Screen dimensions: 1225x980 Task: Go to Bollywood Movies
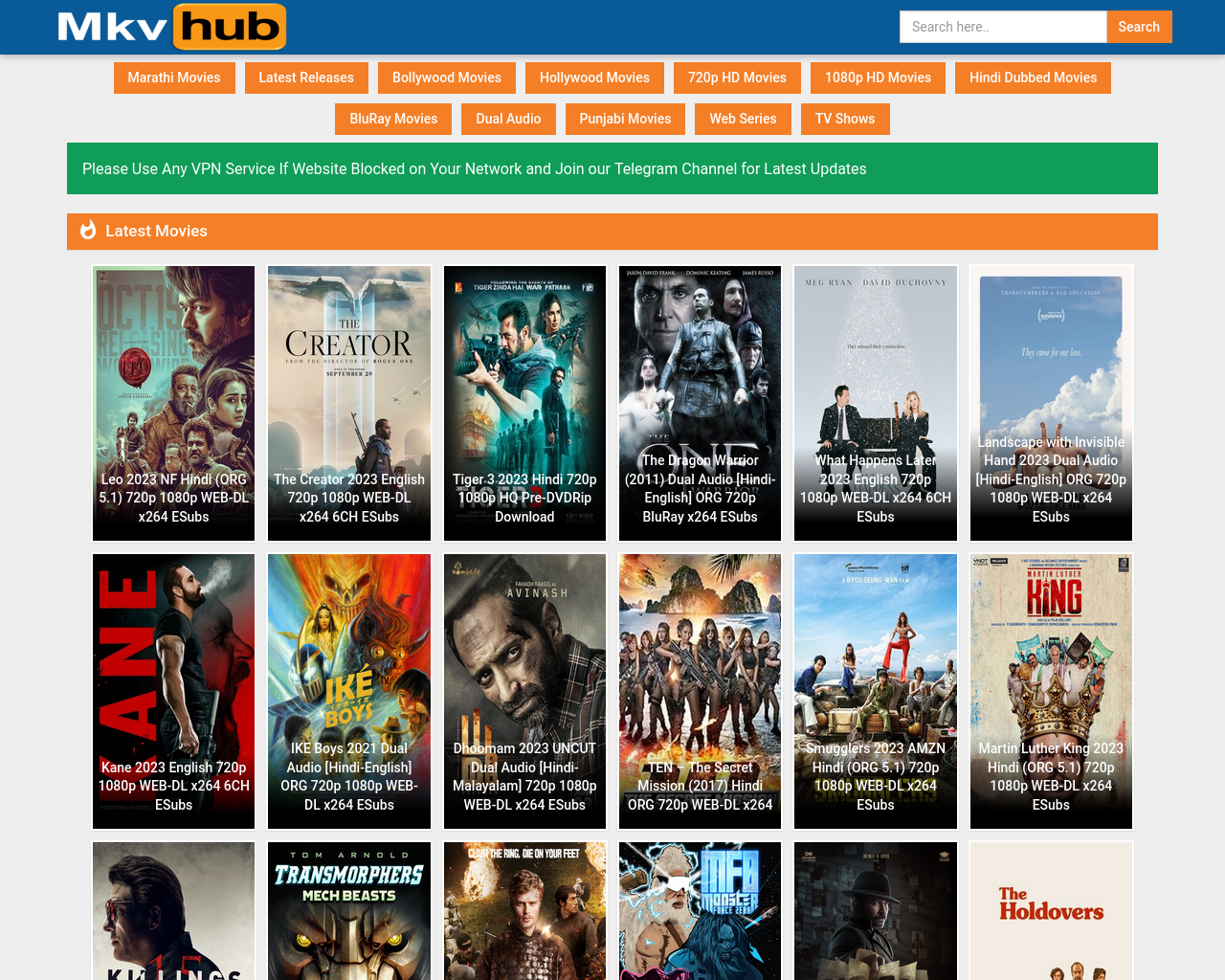[447, 78]
